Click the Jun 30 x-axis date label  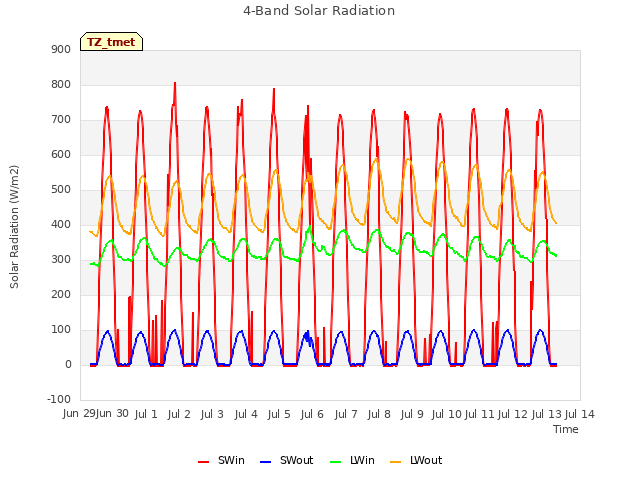point(113,414)
